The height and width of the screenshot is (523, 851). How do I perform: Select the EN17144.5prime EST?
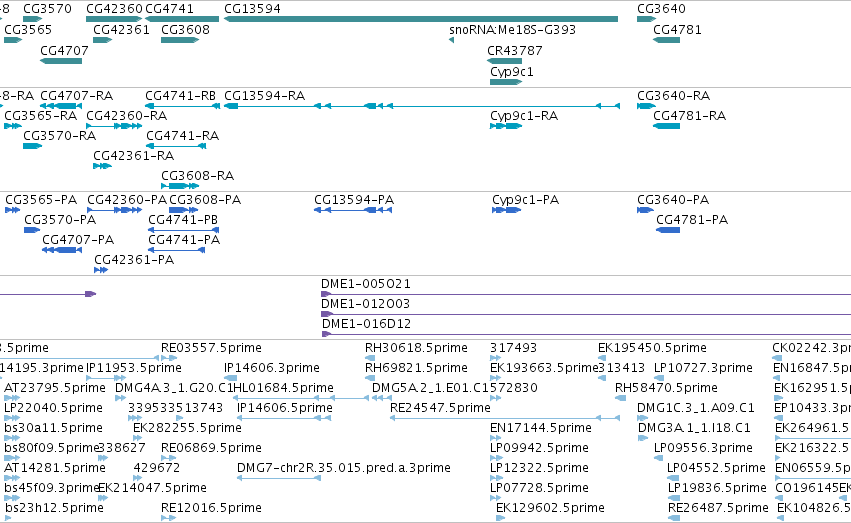(496, 438)
